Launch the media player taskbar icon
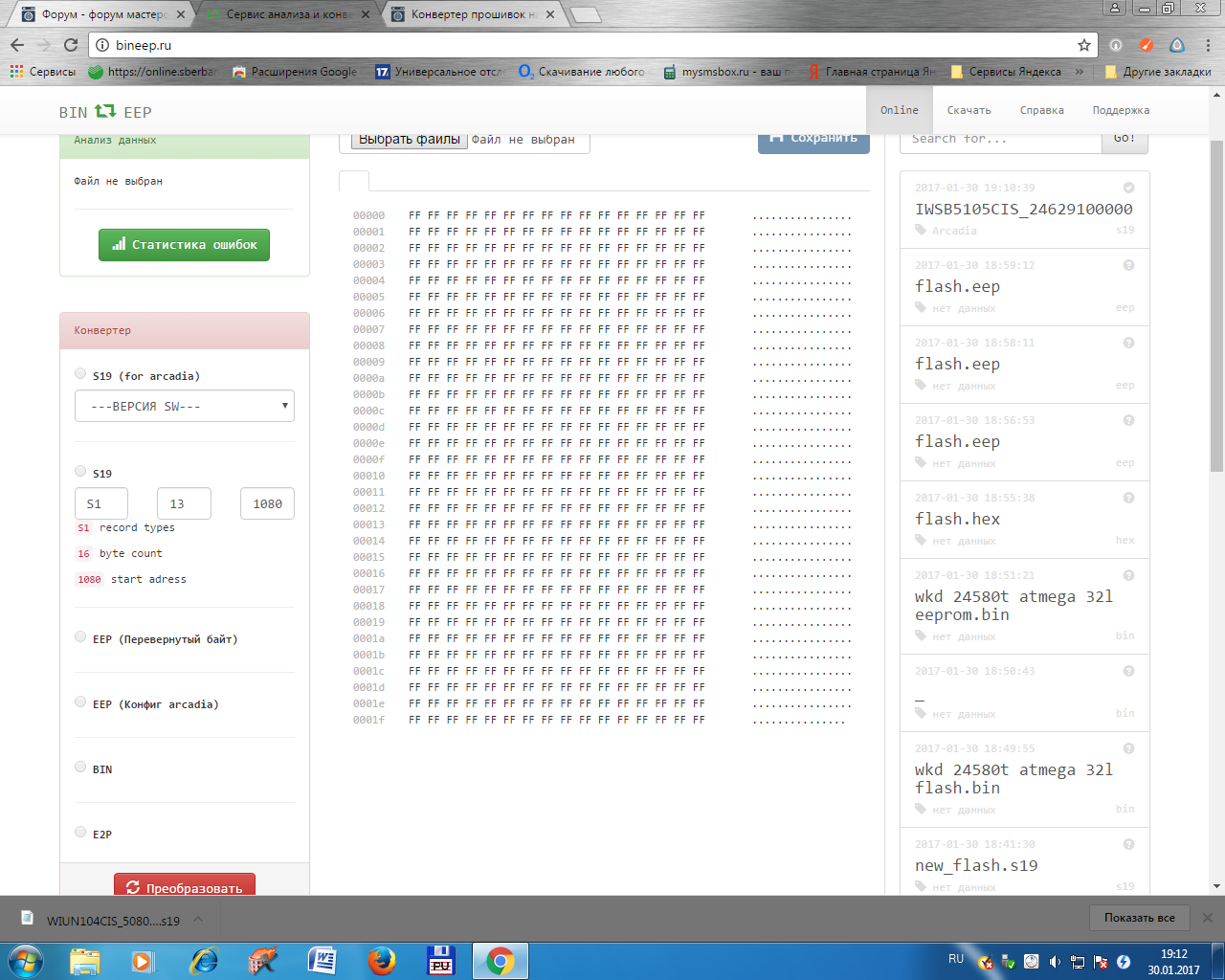Viewport: 1225px width, 980px height. click(142, 961)
